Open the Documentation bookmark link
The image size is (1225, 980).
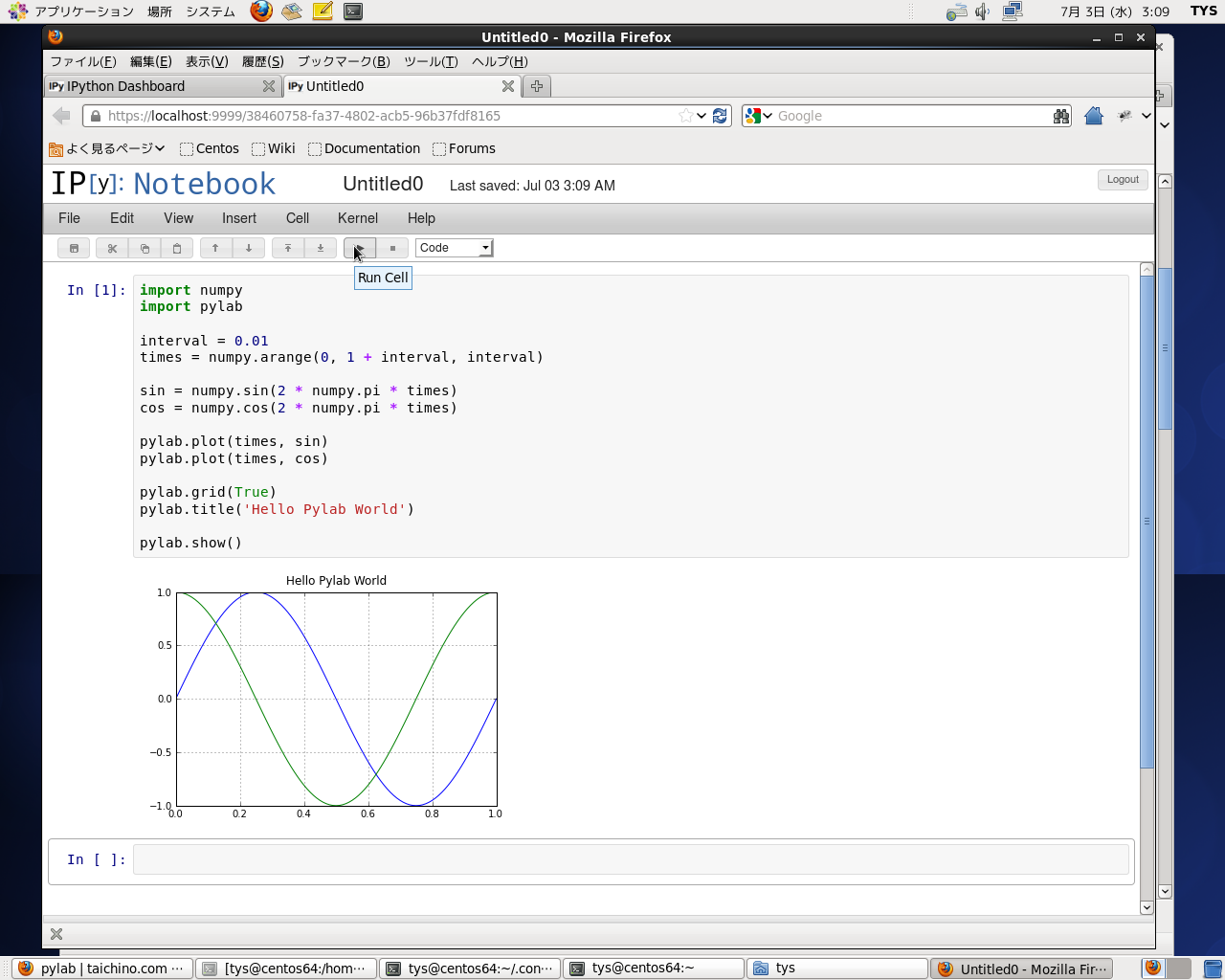[371, 148]
